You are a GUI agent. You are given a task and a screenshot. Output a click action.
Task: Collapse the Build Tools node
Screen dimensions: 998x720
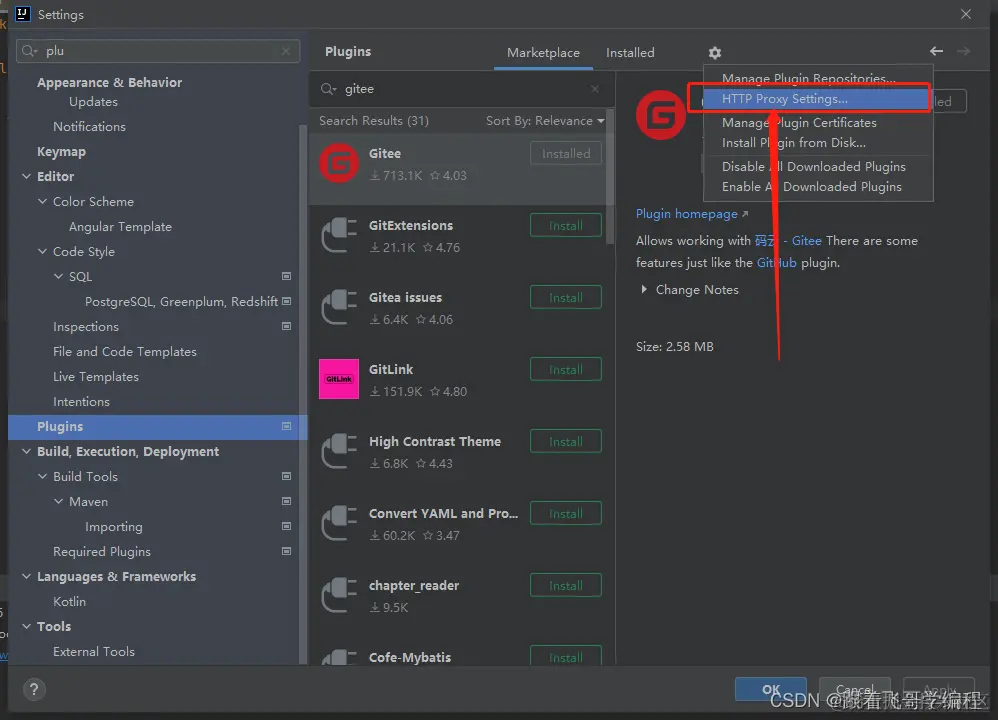42,476
